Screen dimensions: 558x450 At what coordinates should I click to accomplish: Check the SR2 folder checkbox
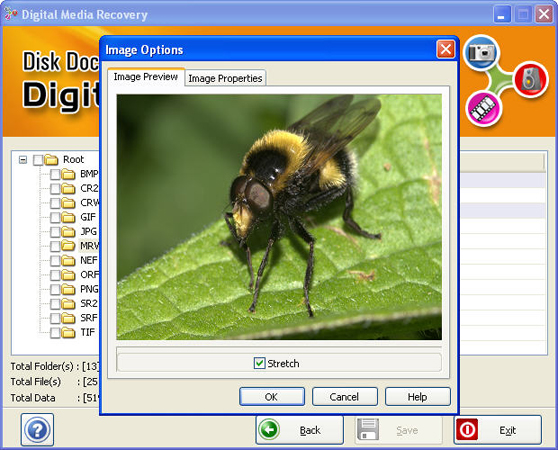[55, 304]
